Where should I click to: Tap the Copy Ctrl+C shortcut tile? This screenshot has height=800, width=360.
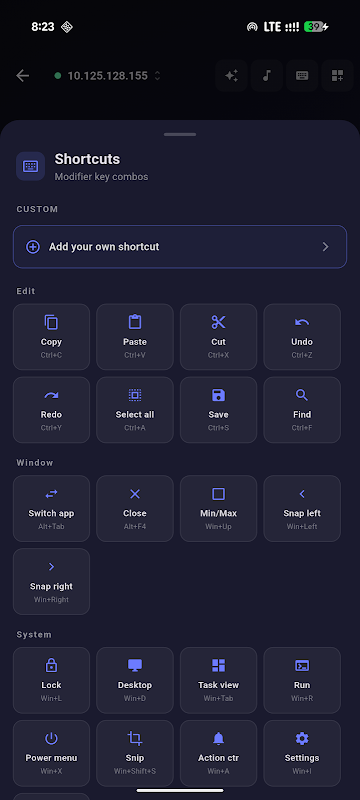pos(52,337)
